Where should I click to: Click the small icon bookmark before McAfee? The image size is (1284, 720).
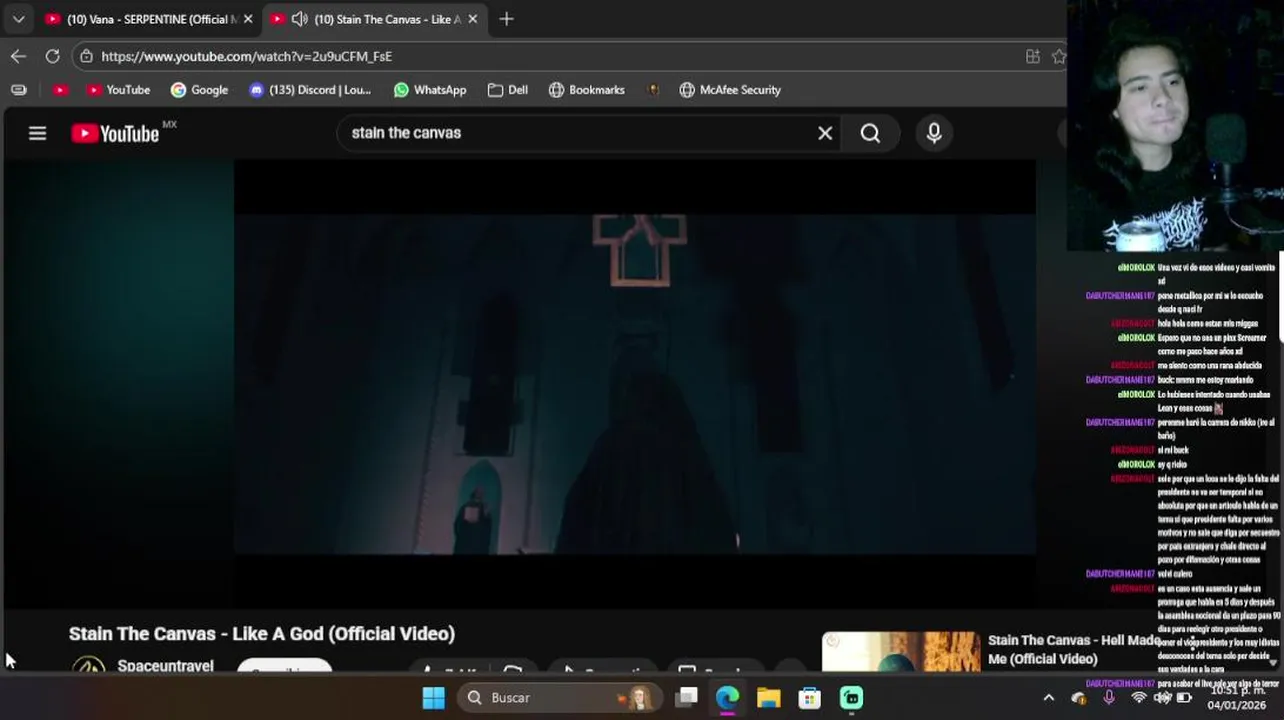pyautogui.click(x=653, y=90)
